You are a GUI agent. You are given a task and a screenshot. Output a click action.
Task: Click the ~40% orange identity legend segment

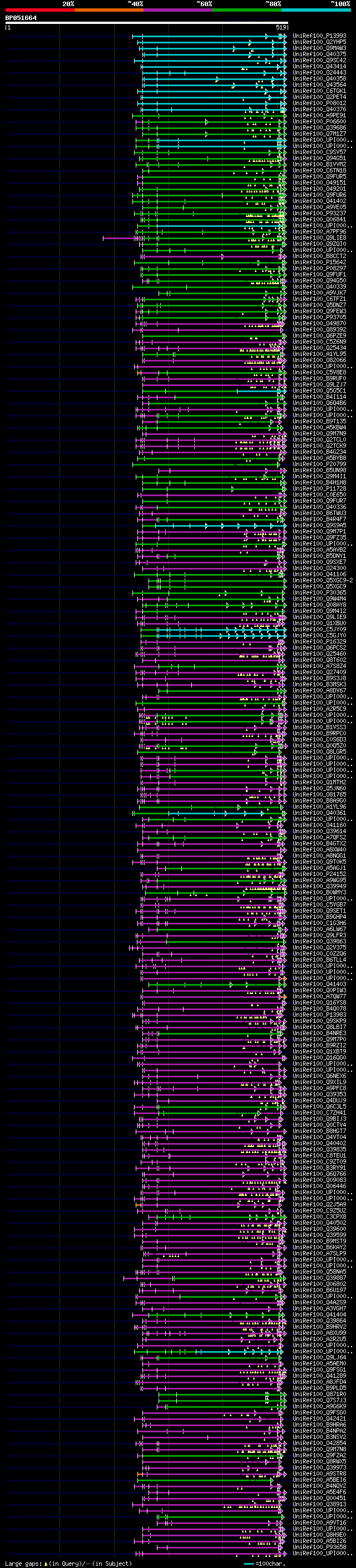coord(109,10)
